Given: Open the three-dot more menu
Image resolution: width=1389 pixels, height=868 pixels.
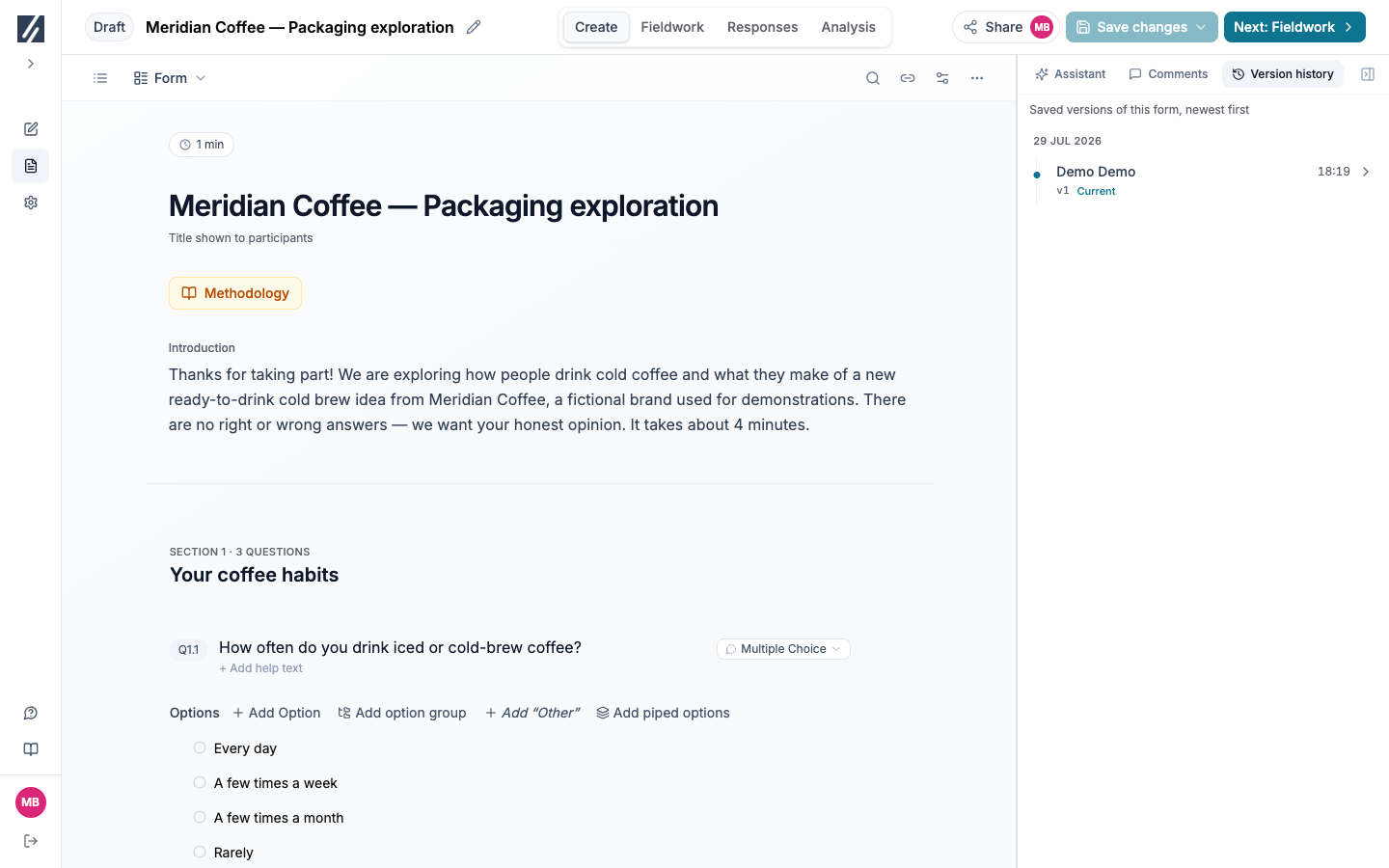Looking at the screenshot, I should [x=977, y=78].
